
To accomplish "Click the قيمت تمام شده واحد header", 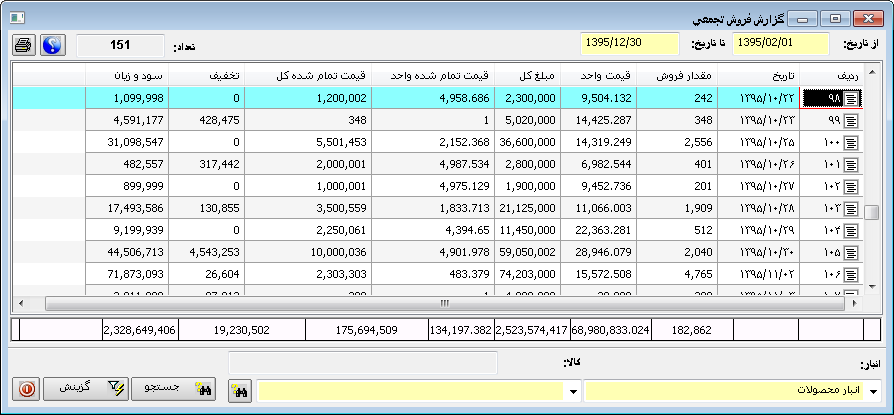I will click(x=433, y=76).
